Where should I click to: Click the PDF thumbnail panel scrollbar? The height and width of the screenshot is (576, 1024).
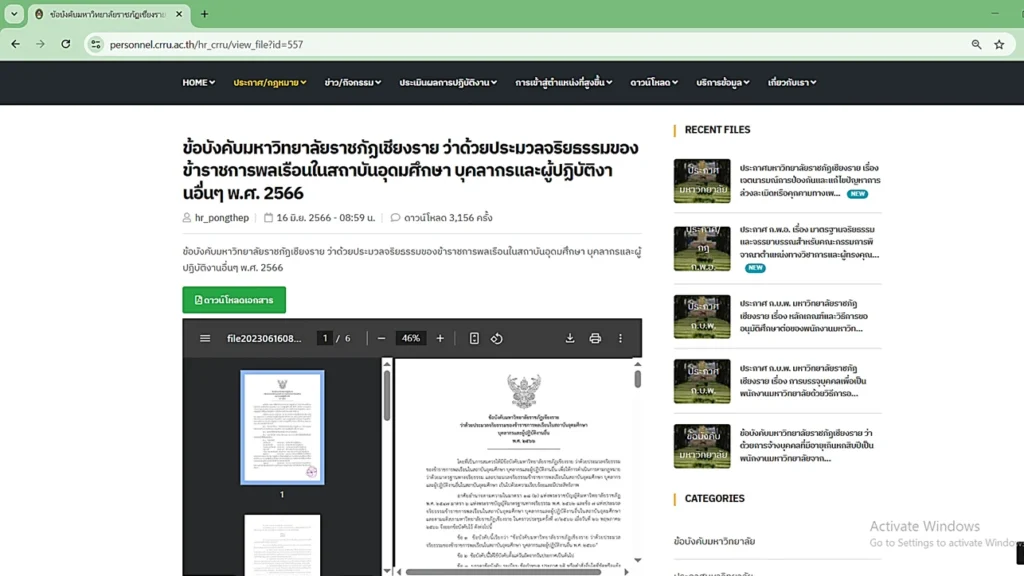click(387, 396)
